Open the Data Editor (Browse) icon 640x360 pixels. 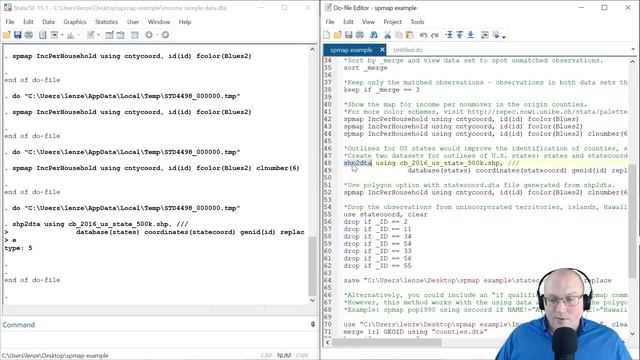point(120,35)
